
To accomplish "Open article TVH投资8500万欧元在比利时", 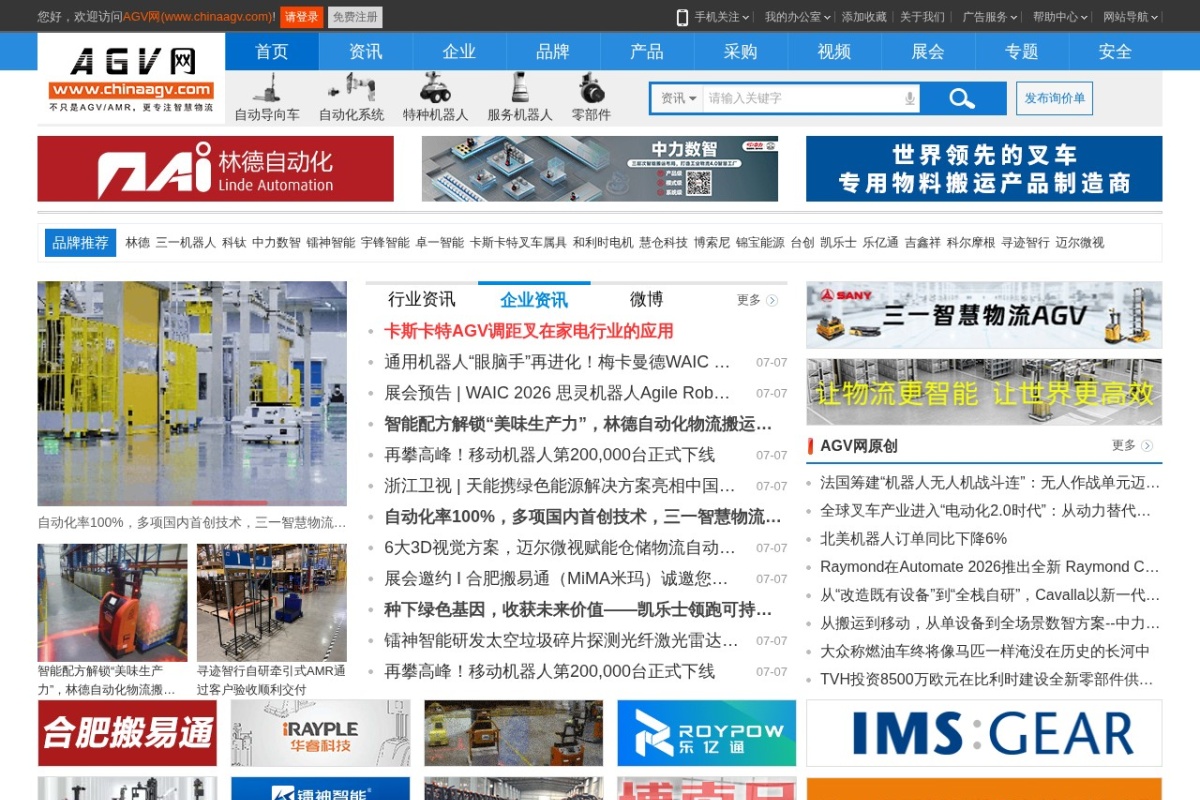I will click(x=987, y=679).
